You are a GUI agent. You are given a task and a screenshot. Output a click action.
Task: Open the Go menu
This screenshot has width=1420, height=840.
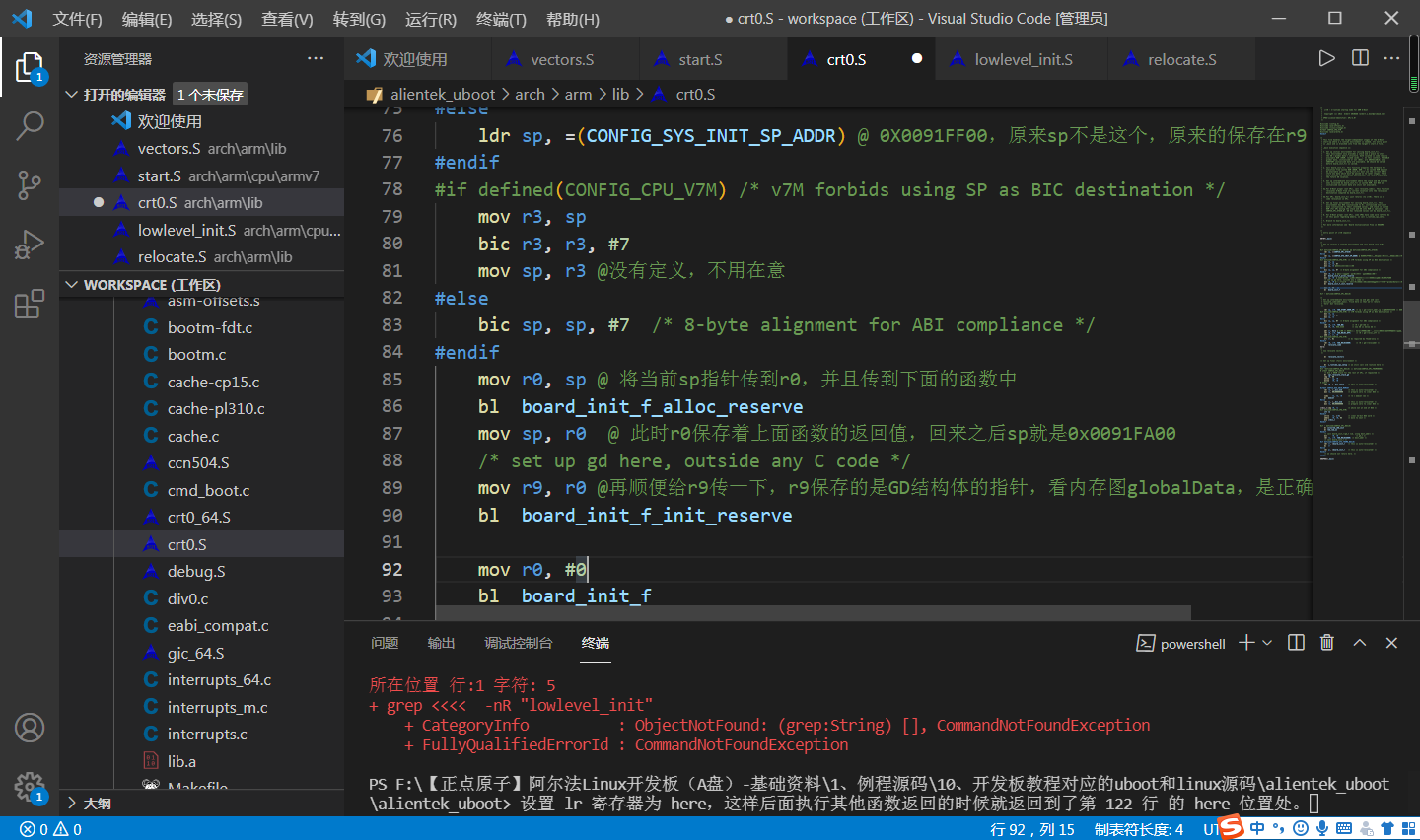pos(359,19)
